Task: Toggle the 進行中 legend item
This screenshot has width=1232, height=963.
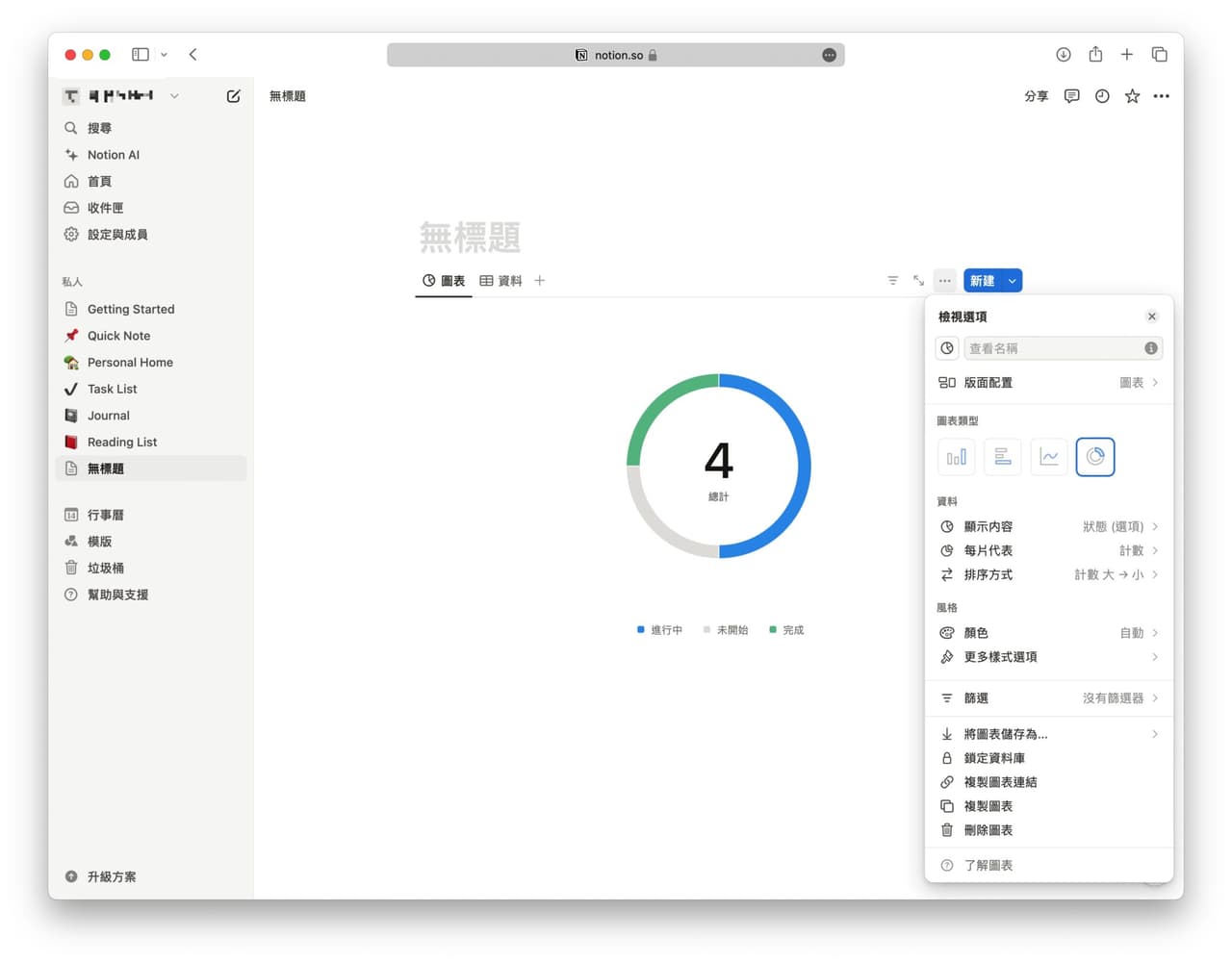Action: click(x=660, y=630)
